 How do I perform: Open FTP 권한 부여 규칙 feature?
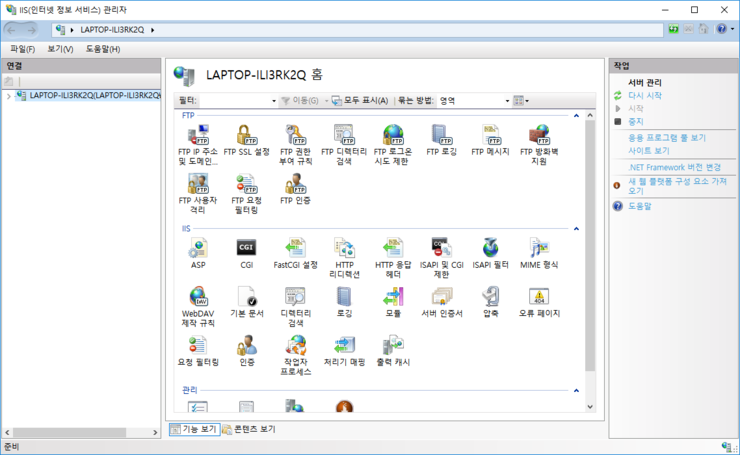coord(295,145)
